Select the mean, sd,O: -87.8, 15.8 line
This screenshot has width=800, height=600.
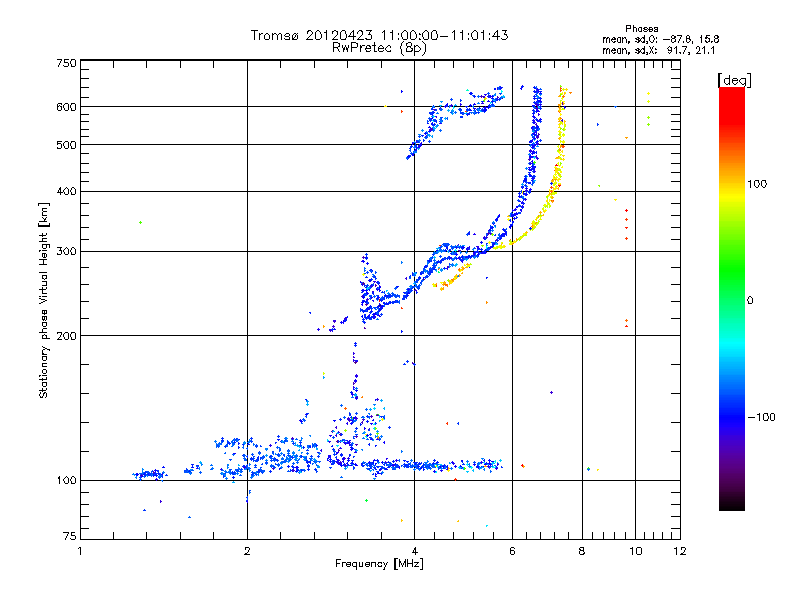coord(661,39)
